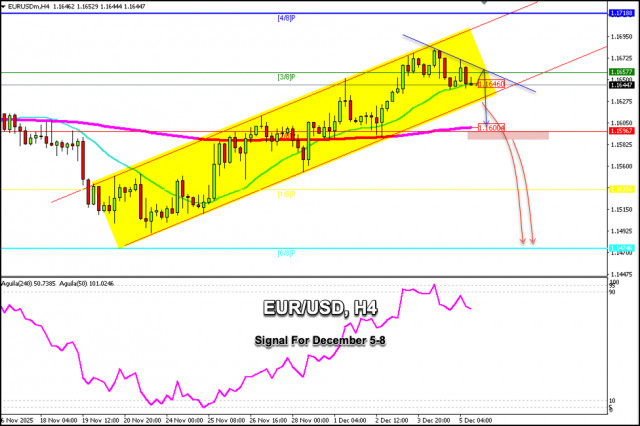The width and height of the screenshot is (640, 426).
Task: Click the 25 Nov 08:00 time label
Action: pos(226,420)
